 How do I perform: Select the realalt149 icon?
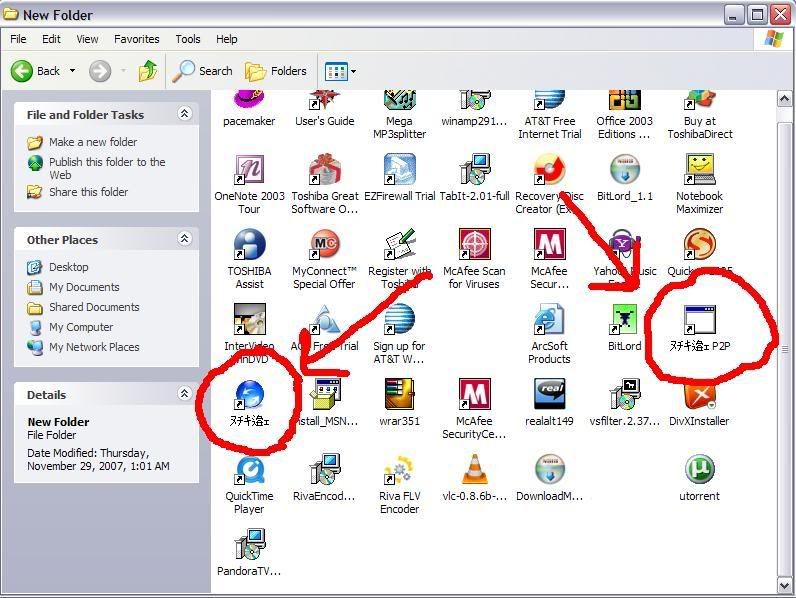pyautogui.click(x=549, y=394)
